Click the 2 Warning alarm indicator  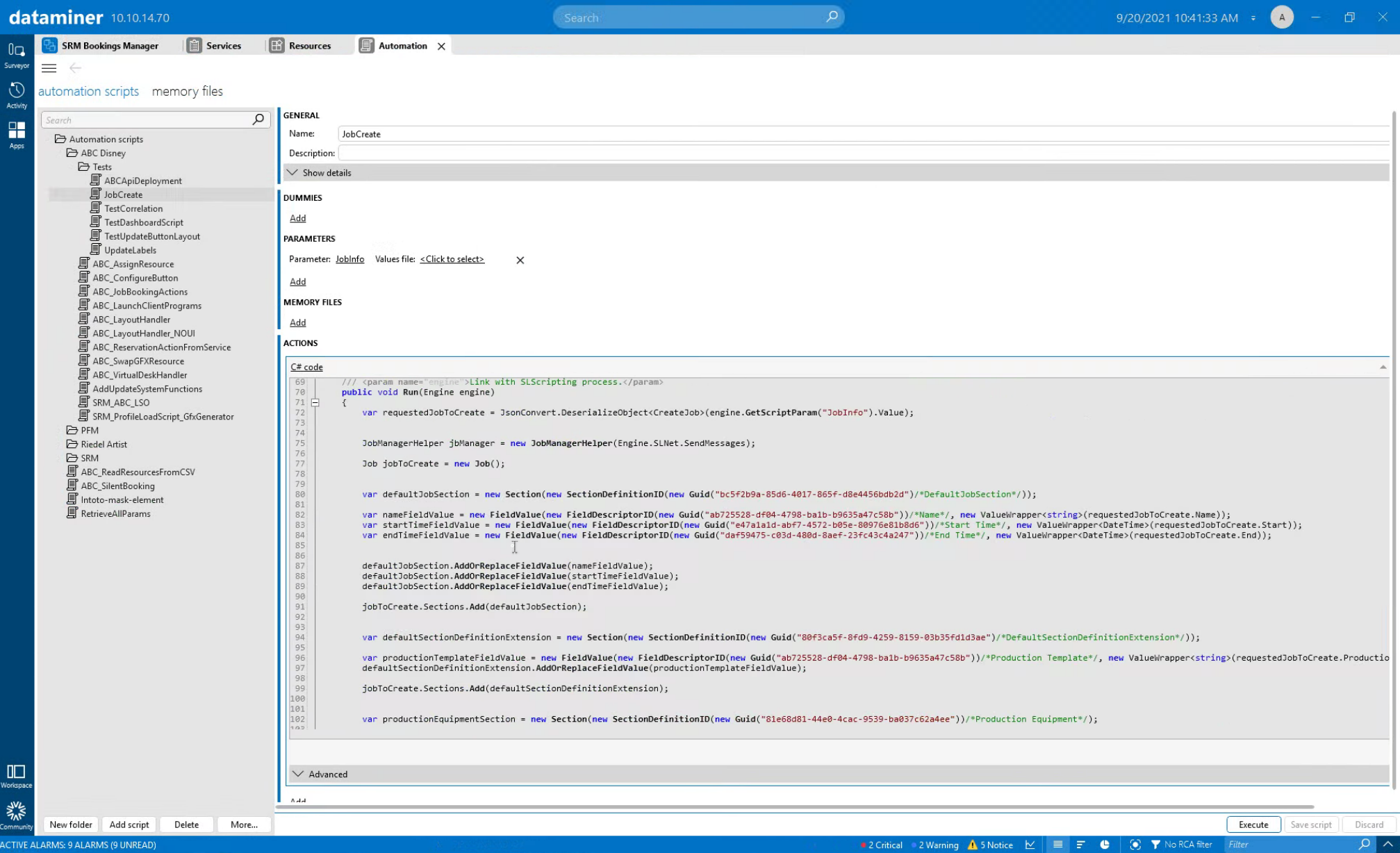pos(935,845)
